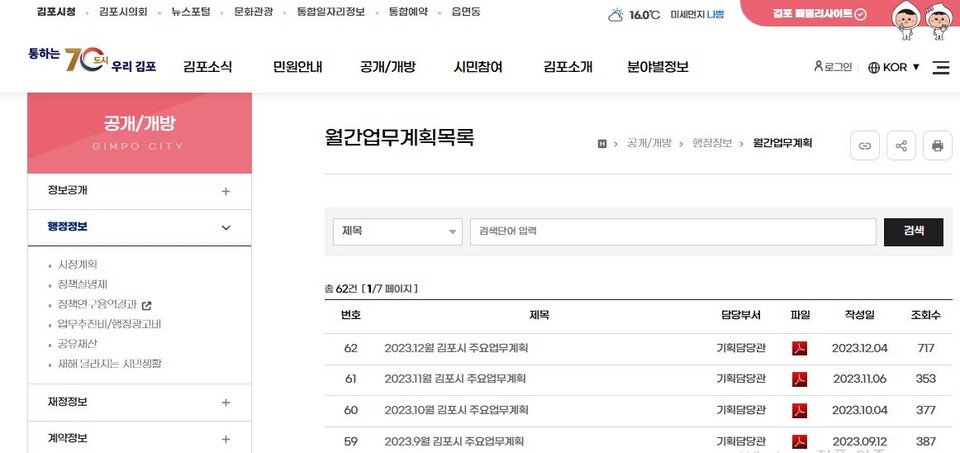The height and width of the screenshot is (453, 960).
Task: Open 2023.9월 김포시 주요업무계획 post
Action: click(x=454, y=441)
